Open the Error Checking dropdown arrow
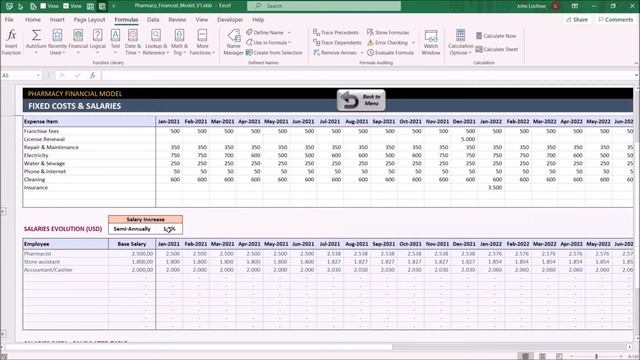The image size is (640, 360). click(413, 42)
